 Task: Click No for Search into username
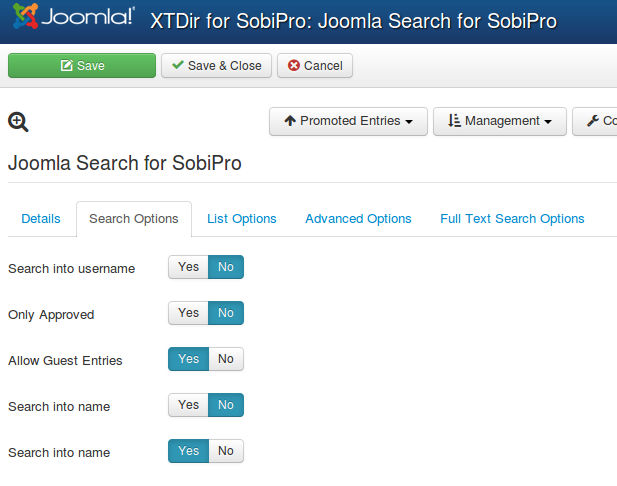[x=226, y=267]
